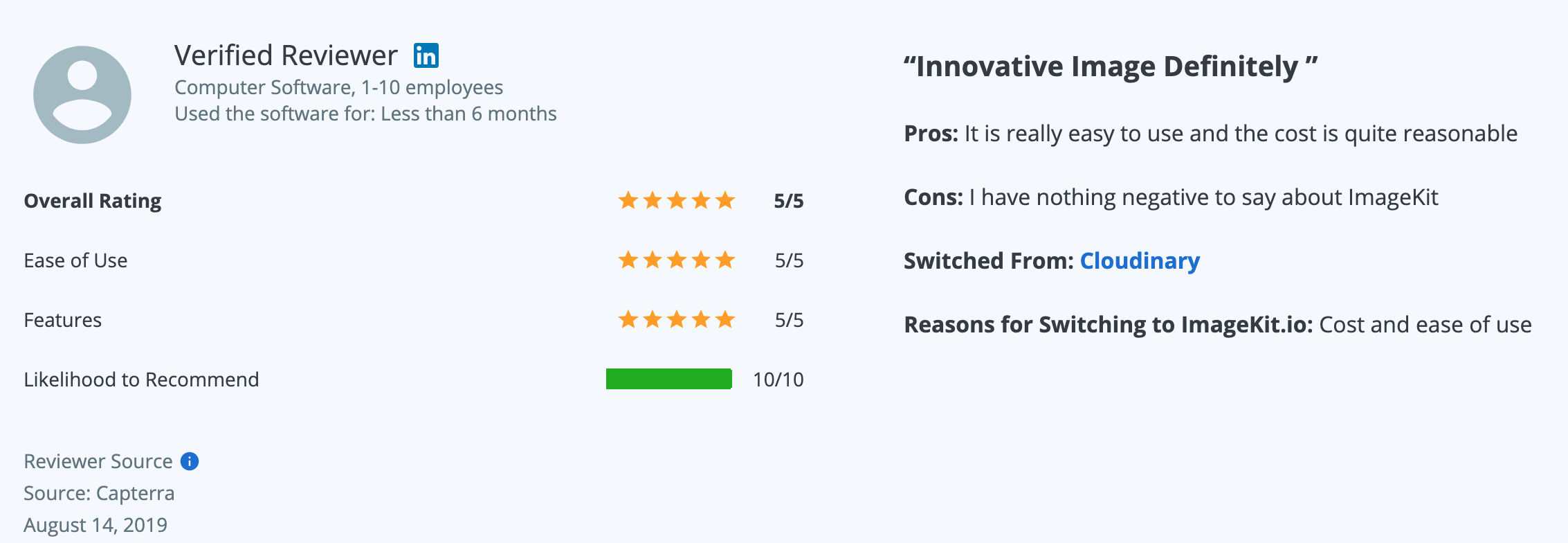Viewport: 1568px width, 543px height.
Task: Click the green Likelihood to Recommend bar
Action: [x=668, y=379]
